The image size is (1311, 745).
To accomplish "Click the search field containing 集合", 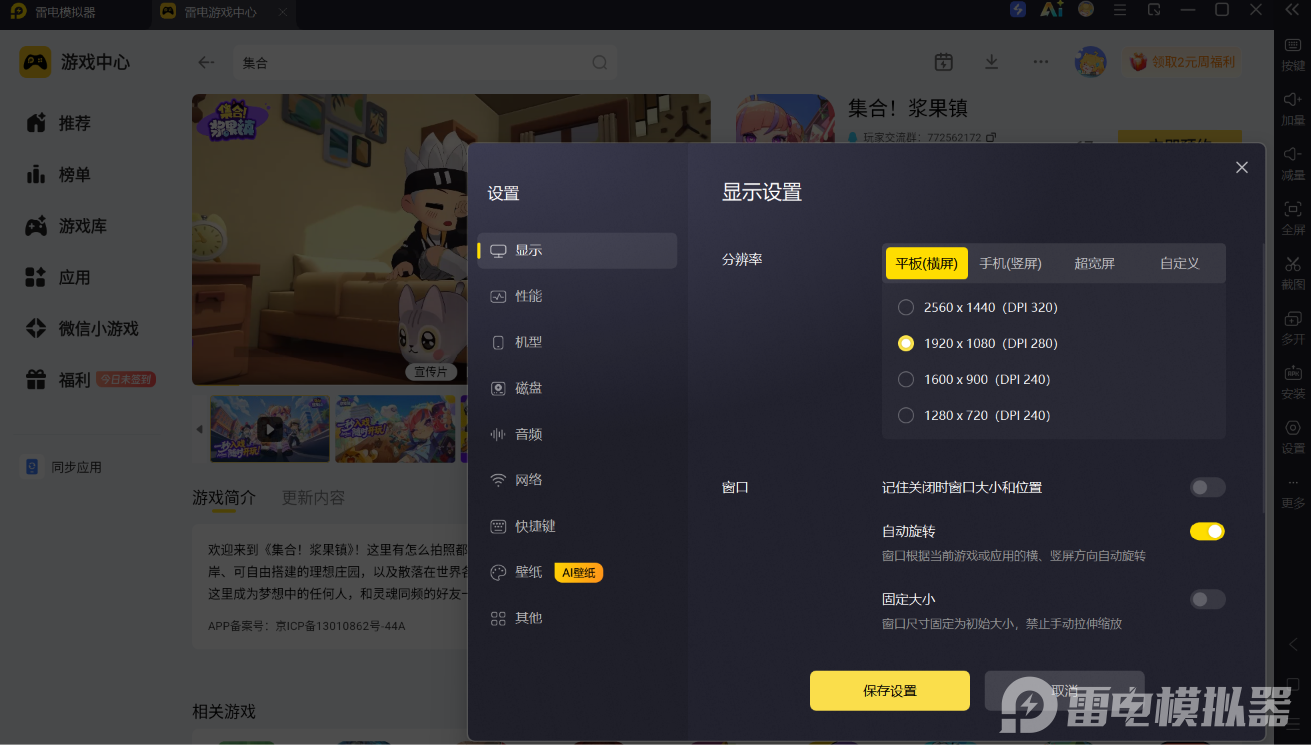I will [425, 62].
